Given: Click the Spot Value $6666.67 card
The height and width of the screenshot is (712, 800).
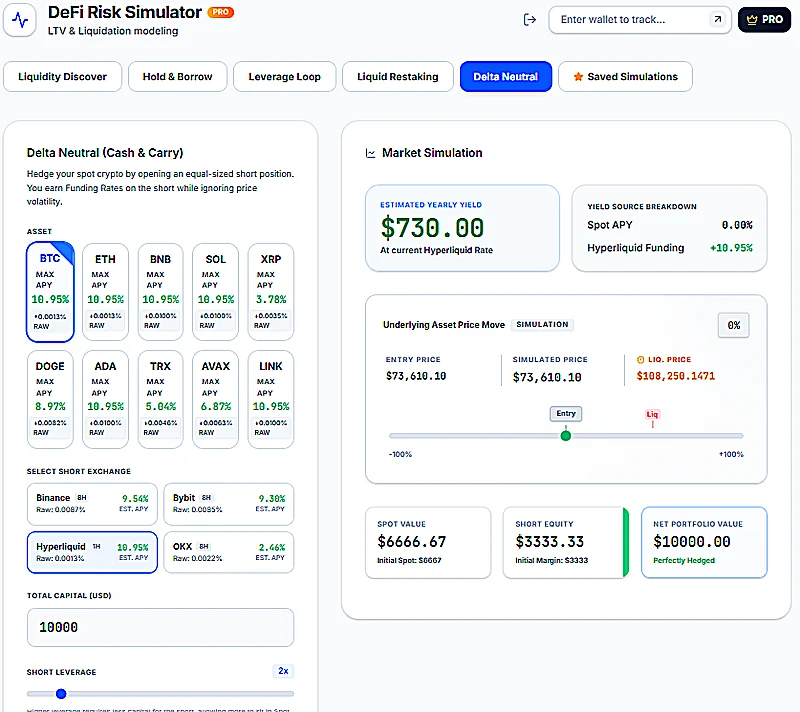Looking at the screenshot, I should [x=428, y=543].
